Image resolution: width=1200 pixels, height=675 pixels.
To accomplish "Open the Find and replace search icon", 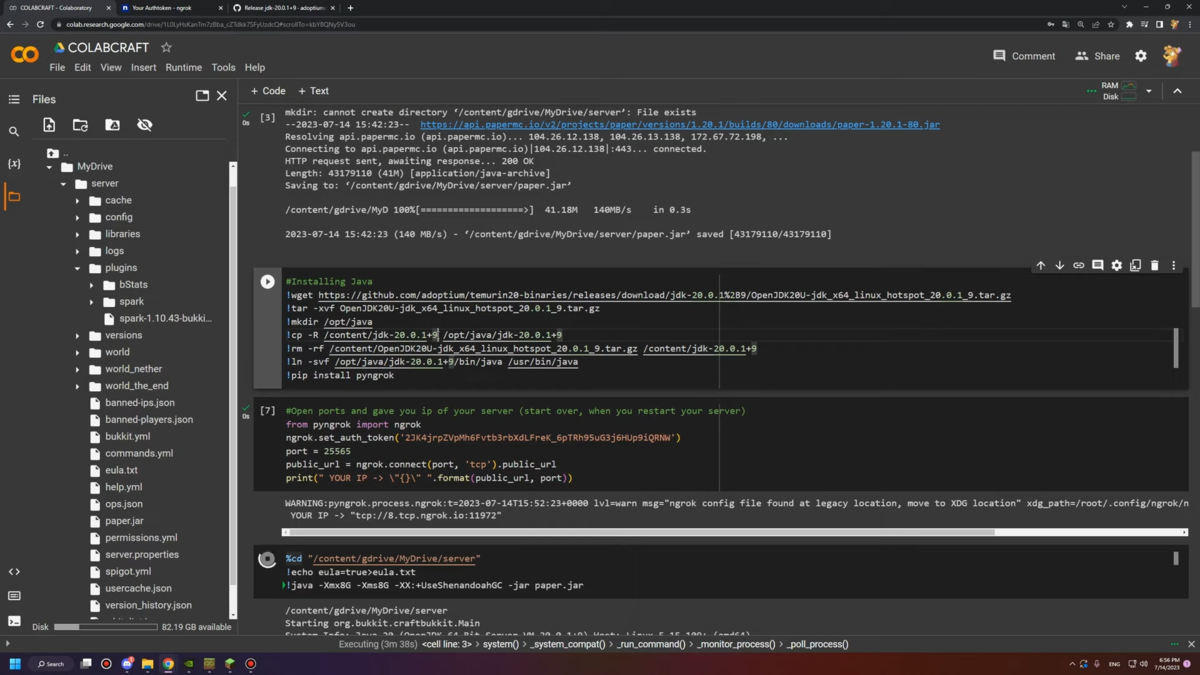I will click(x=14, y=131).
